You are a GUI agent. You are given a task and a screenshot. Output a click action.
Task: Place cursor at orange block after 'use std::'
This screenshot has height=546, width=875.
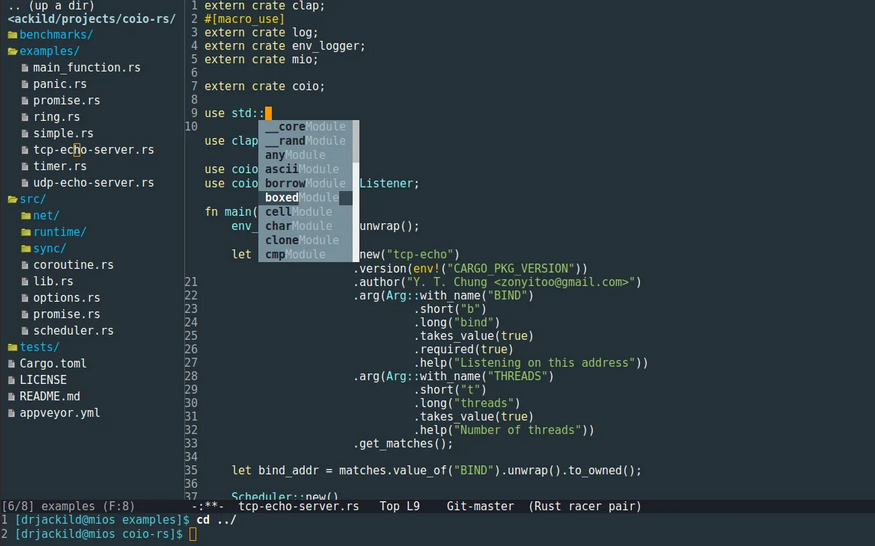(268, 113)
